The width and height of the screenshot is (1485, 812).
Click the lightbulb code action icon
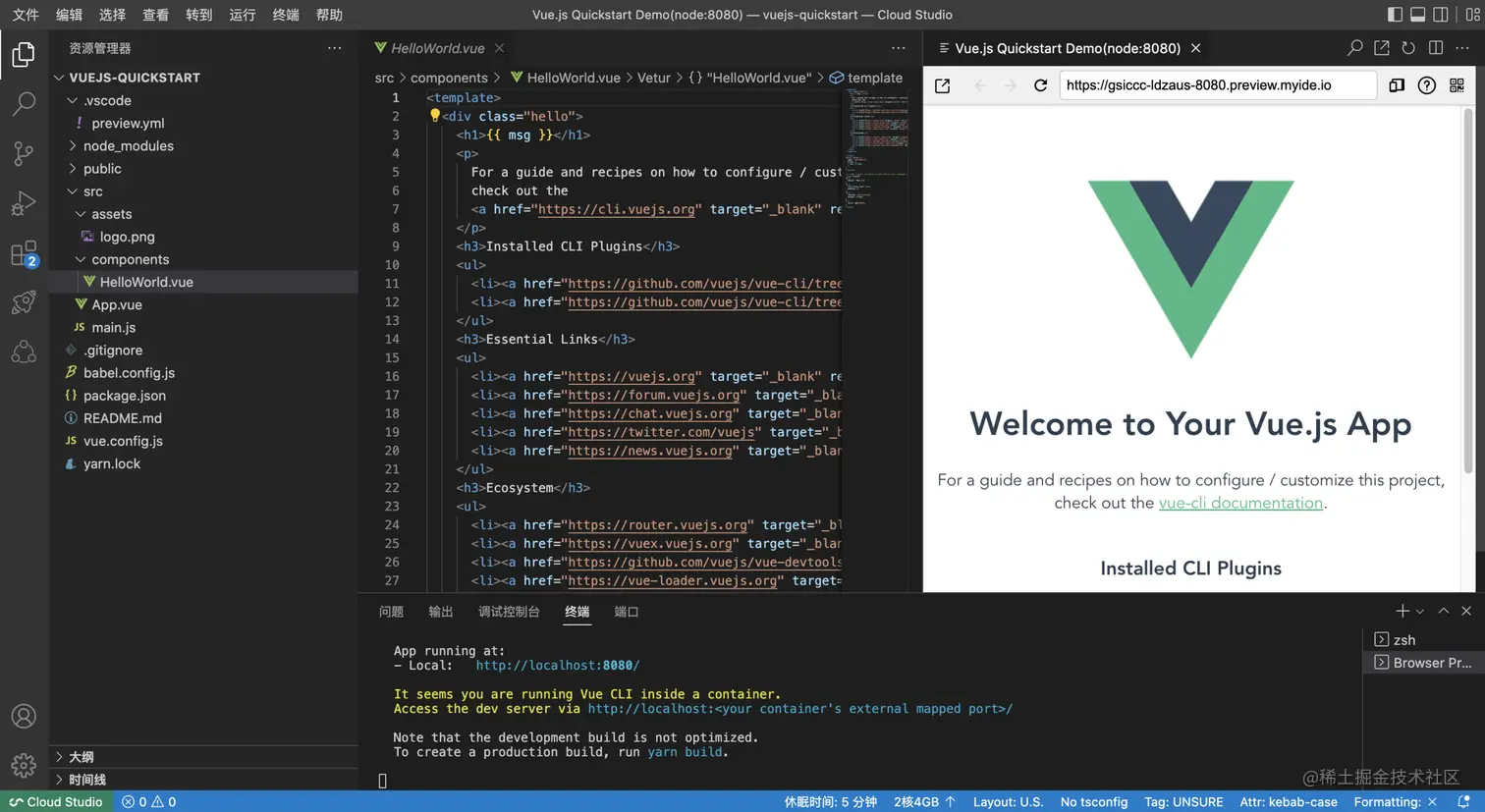[x=435, y=116]
